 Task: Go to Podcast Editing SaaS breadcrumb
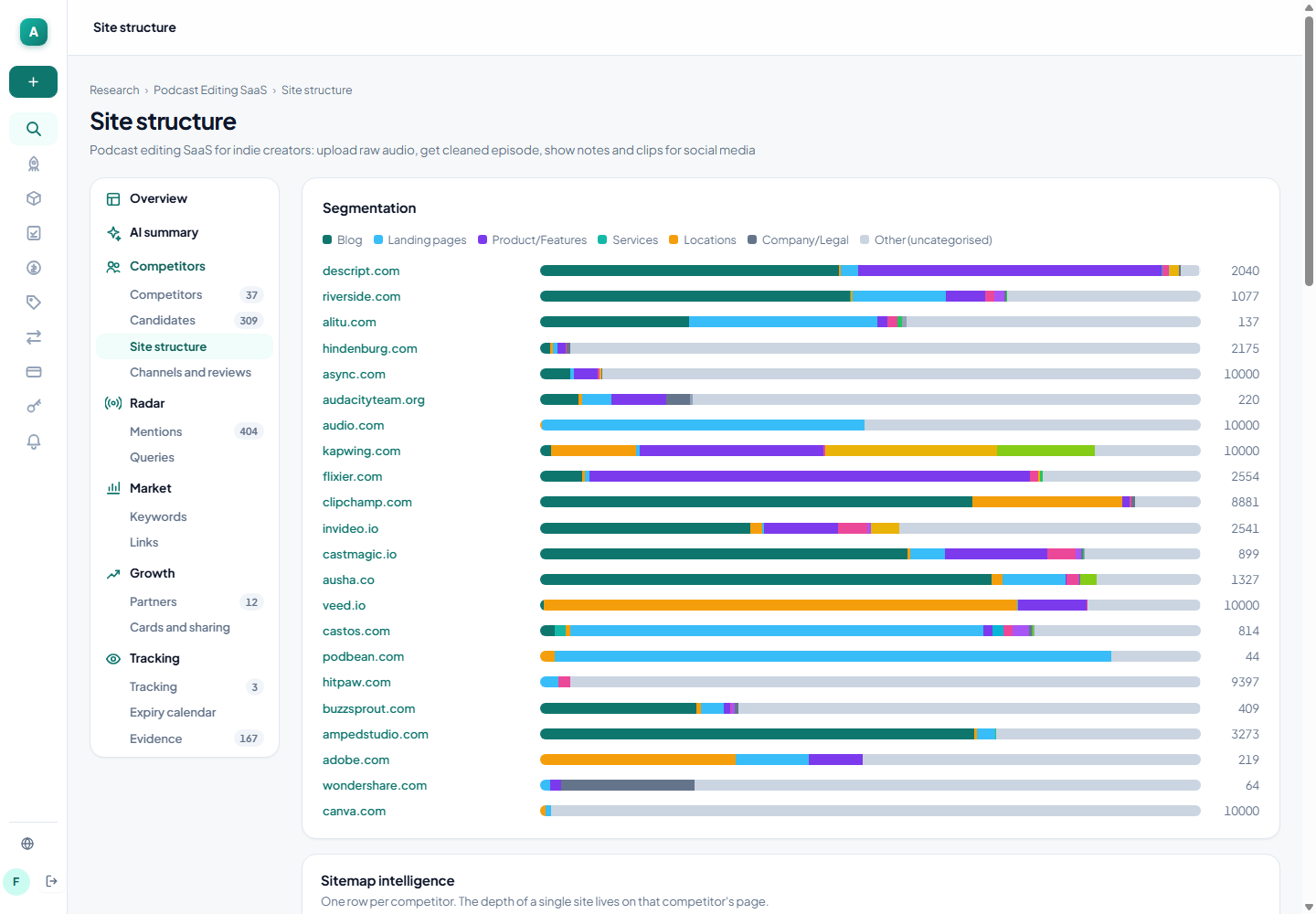click(210, 90)
